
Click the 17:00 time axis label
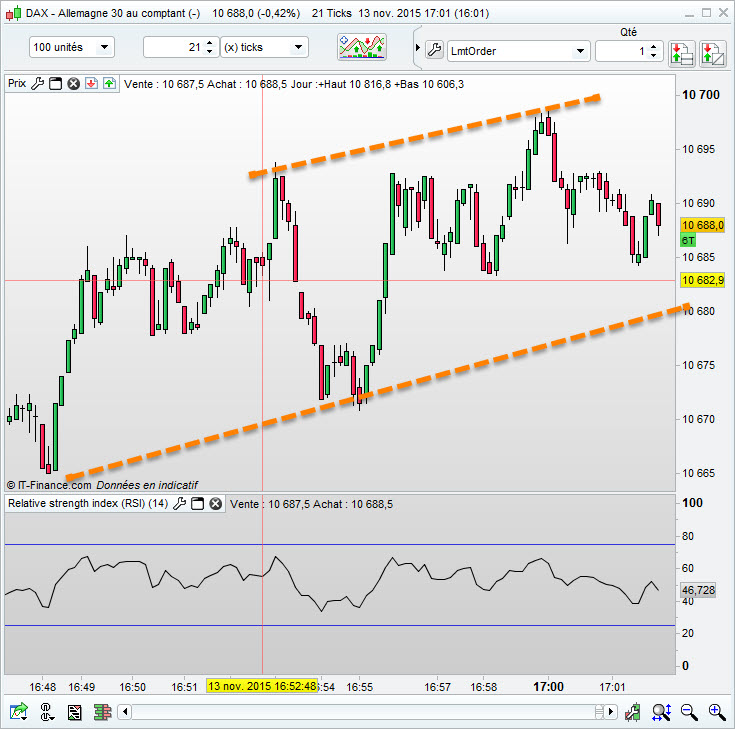(x=548, y=687)
